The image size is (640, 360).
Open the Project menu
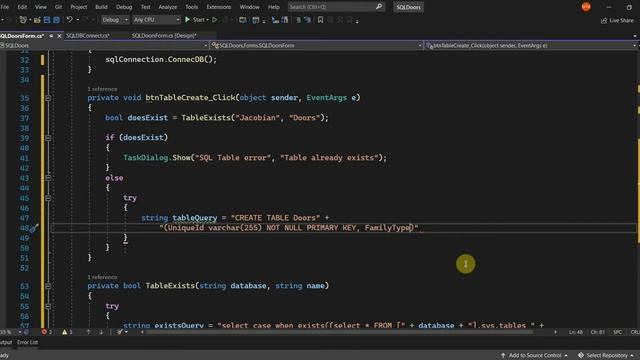click(78, 7)
